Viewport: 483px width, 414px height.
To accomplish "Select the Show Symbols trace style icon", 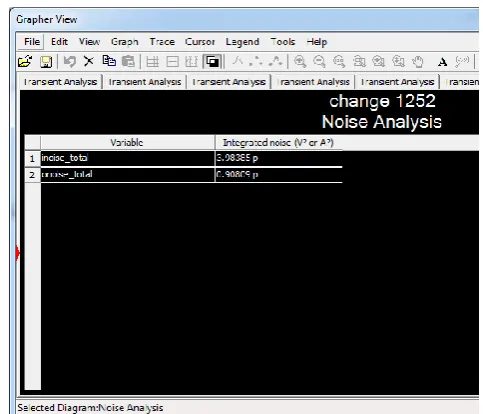I will coord(256,61).
